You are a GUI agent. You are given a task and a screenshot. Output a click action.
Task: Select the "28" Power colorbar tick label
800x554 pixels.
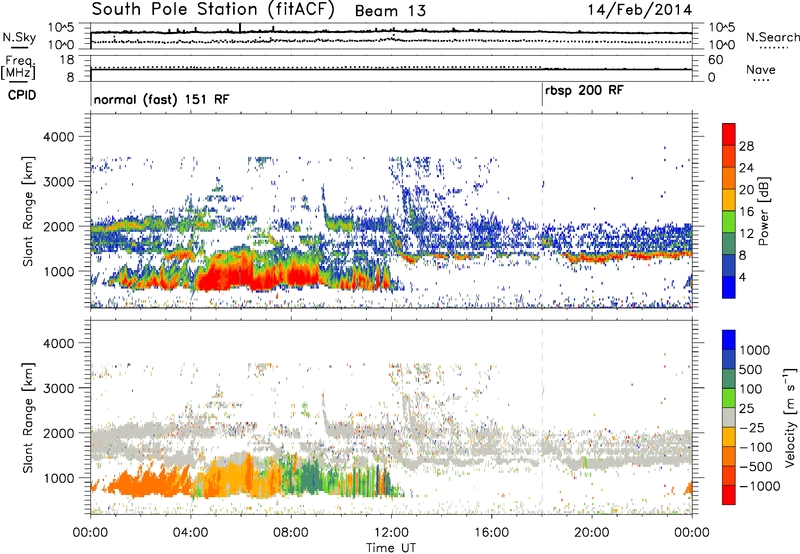[x=746, y=146]
